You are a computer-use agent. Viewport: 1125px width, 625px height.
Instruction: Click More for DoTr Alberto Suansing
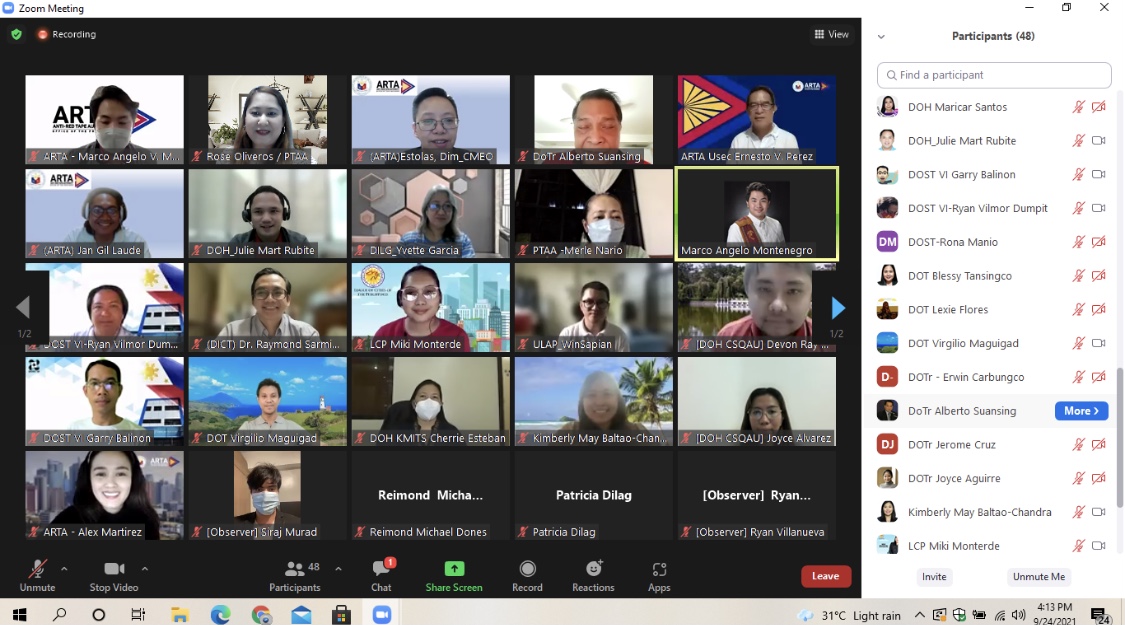pyautogui.click(x=1081, y=410)
